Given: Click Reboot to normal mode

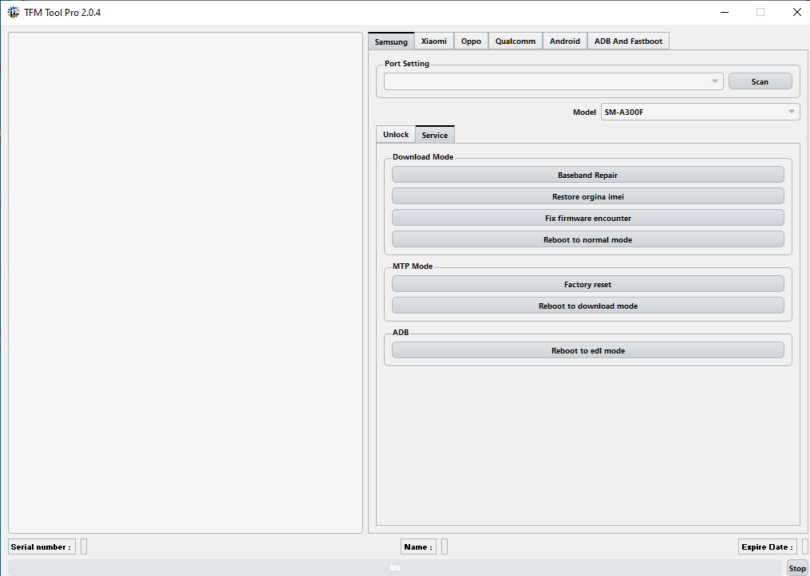Looking at the screenshot, I should tap(587, 239).
